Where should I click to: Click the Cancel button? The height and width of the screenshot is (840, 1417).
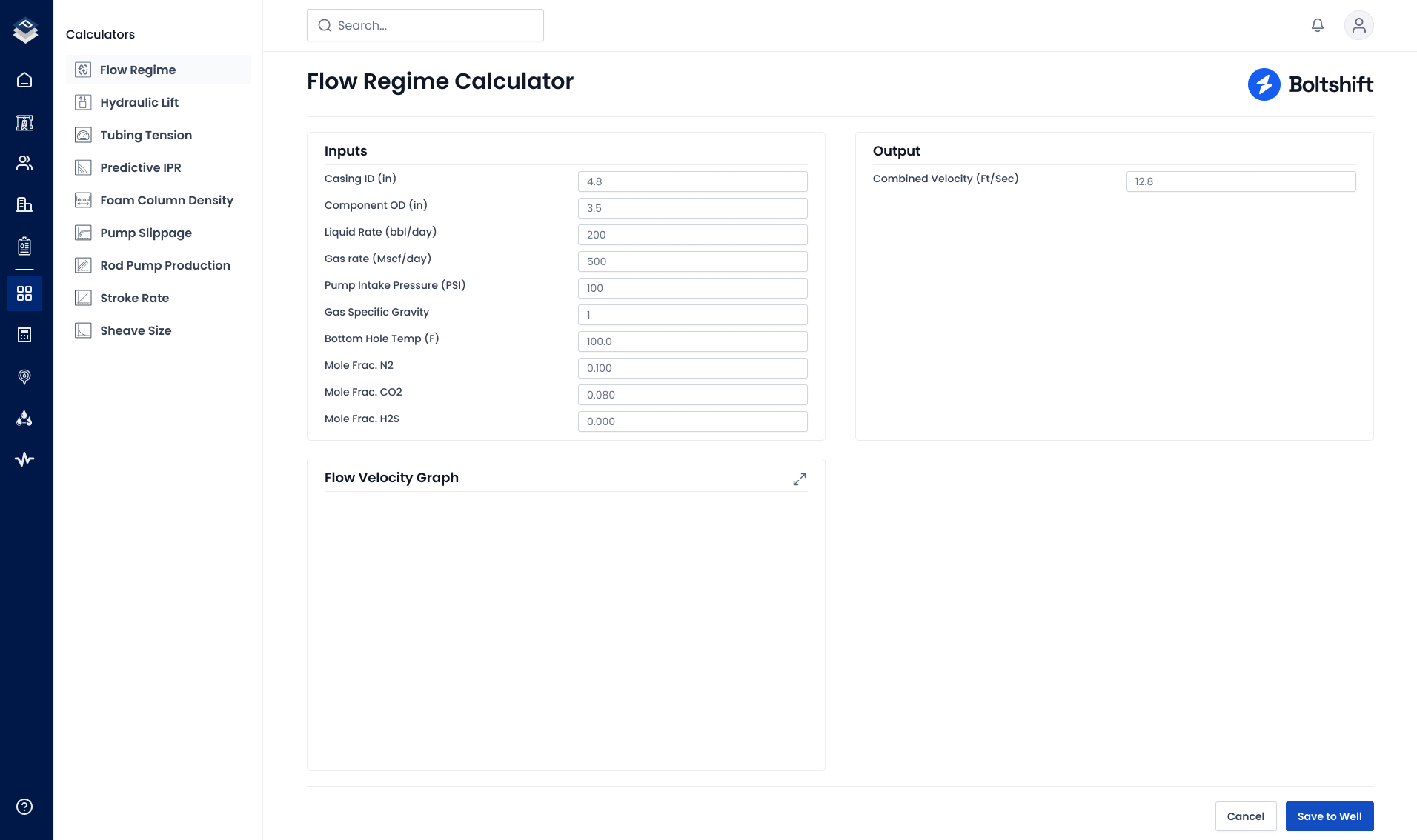coord(1245,816)
